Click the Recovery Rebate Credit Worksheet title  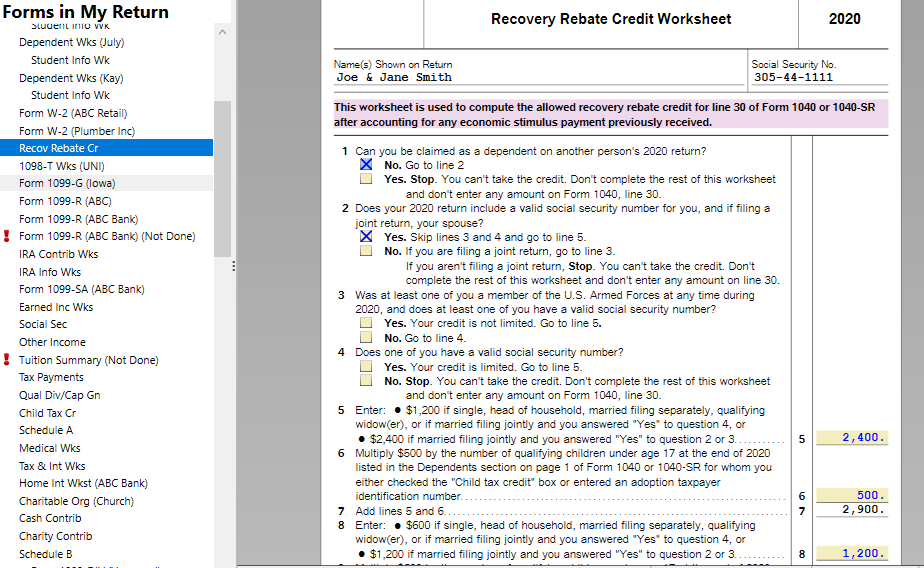tap(611, 19)
